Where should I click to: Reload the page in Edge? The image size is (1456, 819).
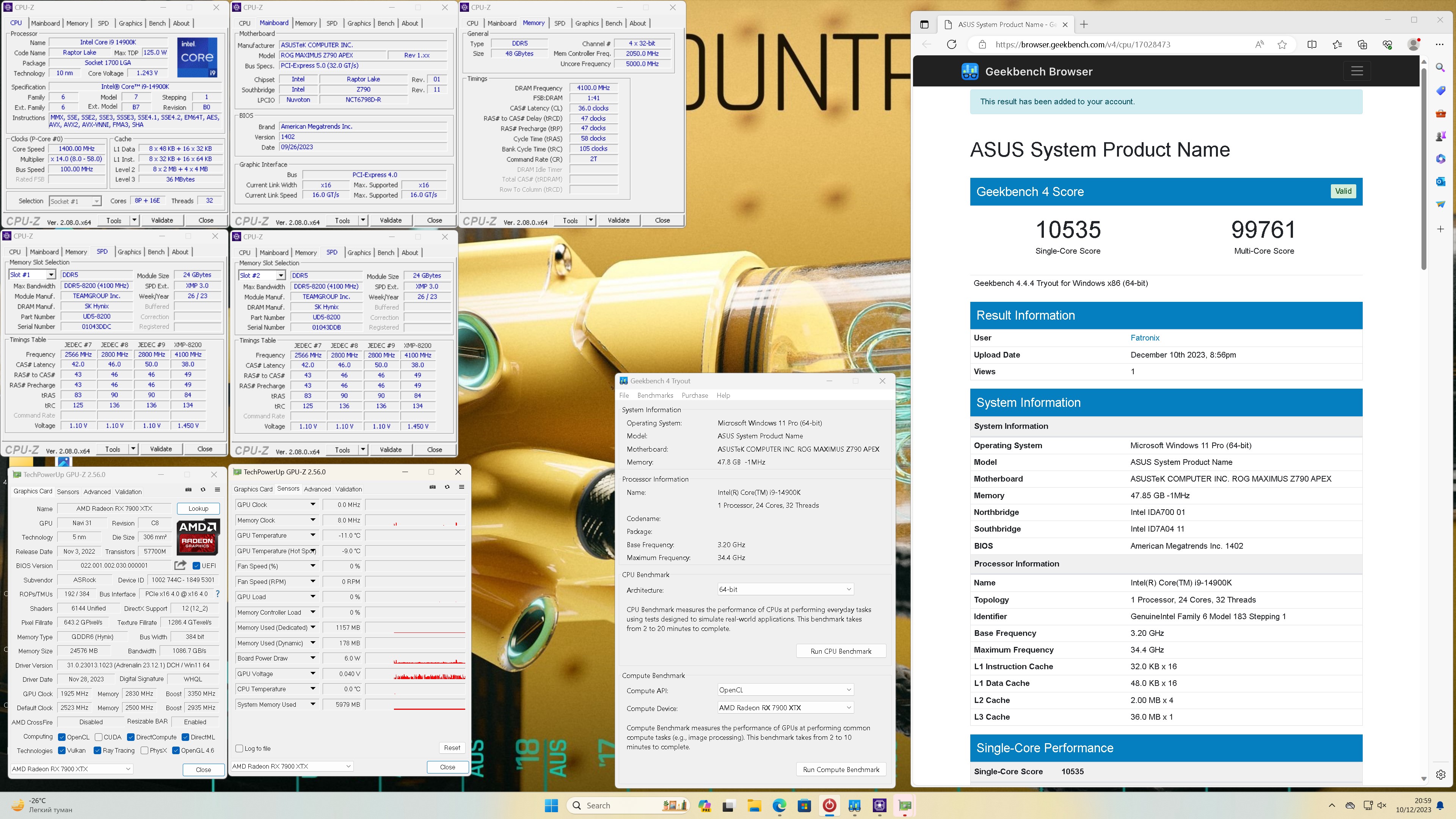(x=952, y=45)
